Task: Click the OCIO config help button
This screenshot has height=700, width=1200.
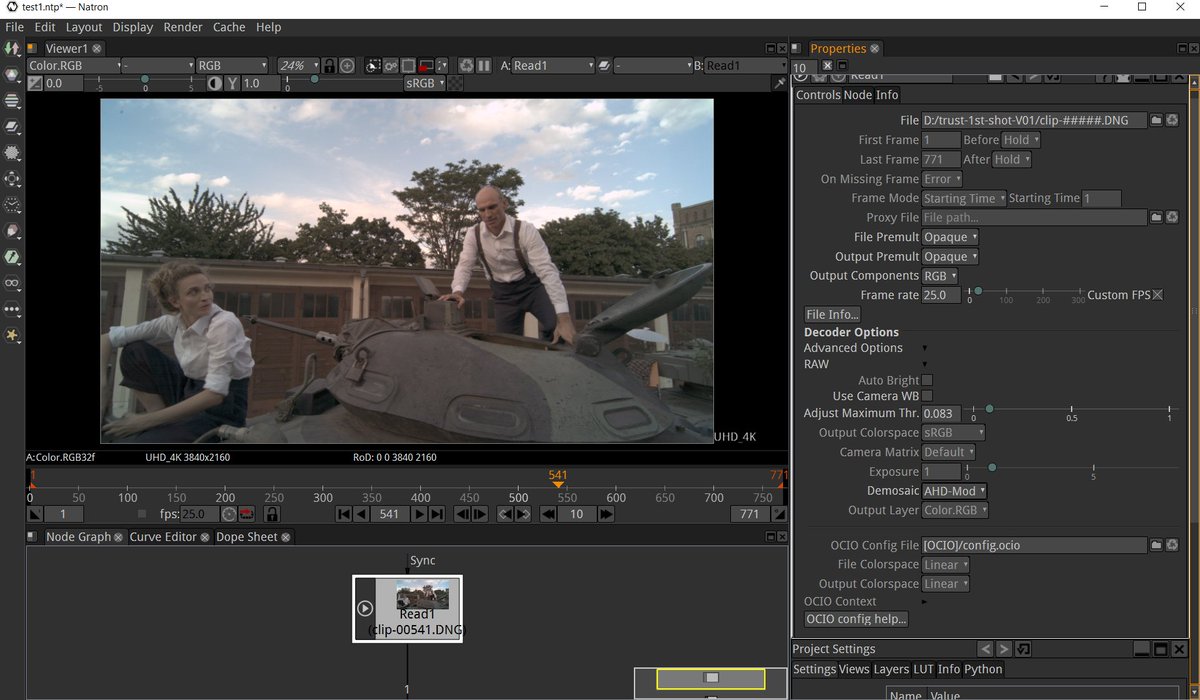Action: coord(856,619)
